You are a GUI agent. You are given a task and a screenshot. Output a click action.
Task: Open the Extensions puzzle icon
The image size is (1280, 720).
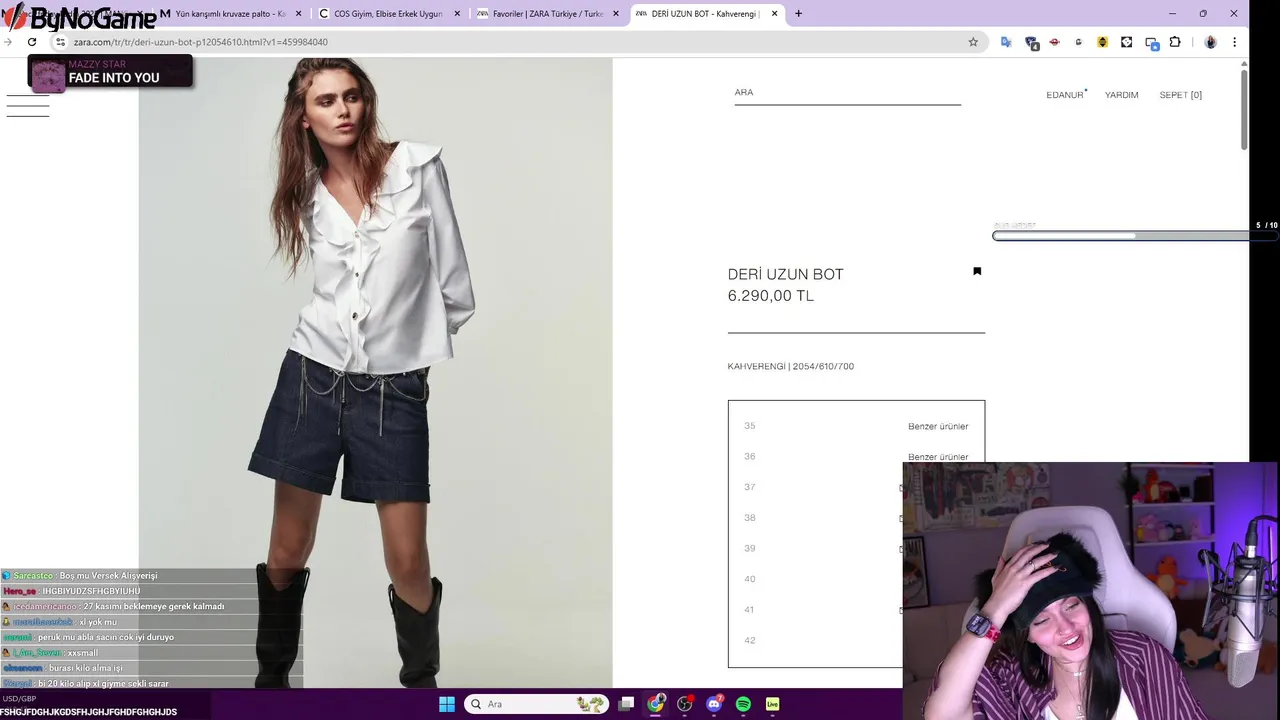(1175, 42)
